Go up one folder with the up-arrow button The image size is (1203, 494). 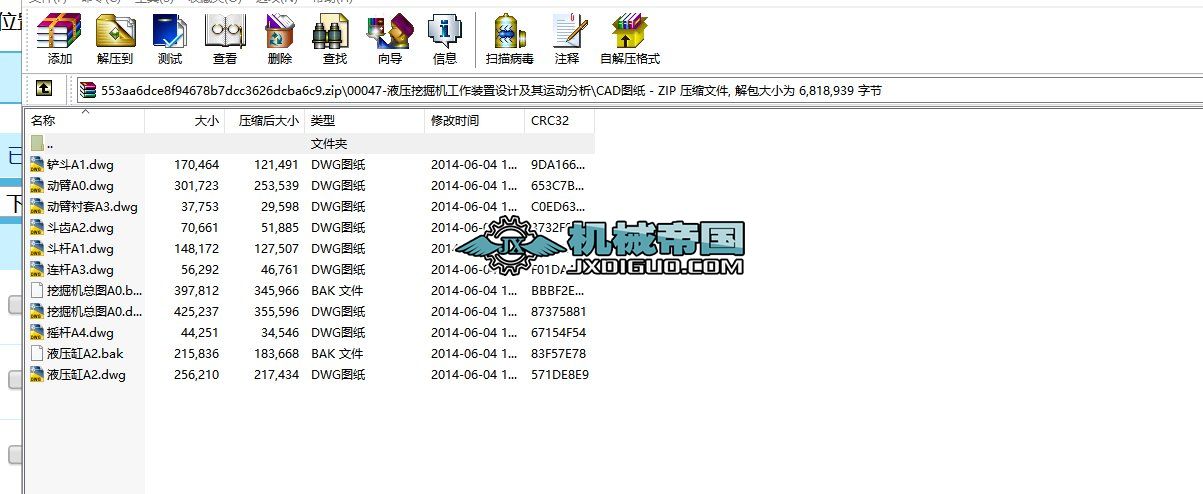44,89
